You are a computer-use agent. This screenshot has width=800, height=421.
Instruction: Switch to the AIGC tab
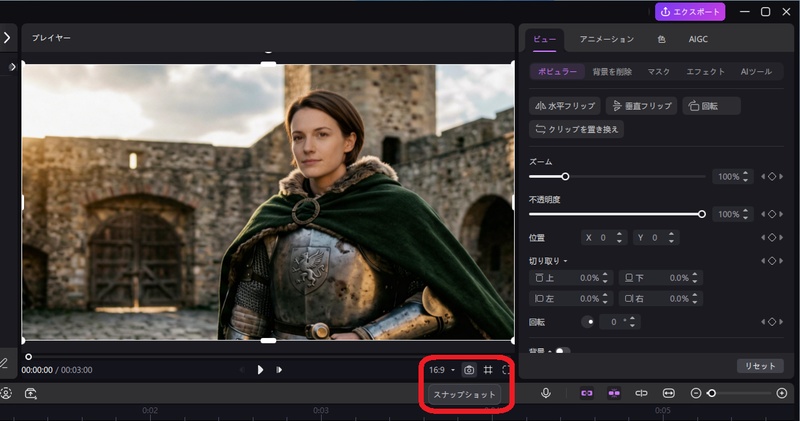click(698, 39)
